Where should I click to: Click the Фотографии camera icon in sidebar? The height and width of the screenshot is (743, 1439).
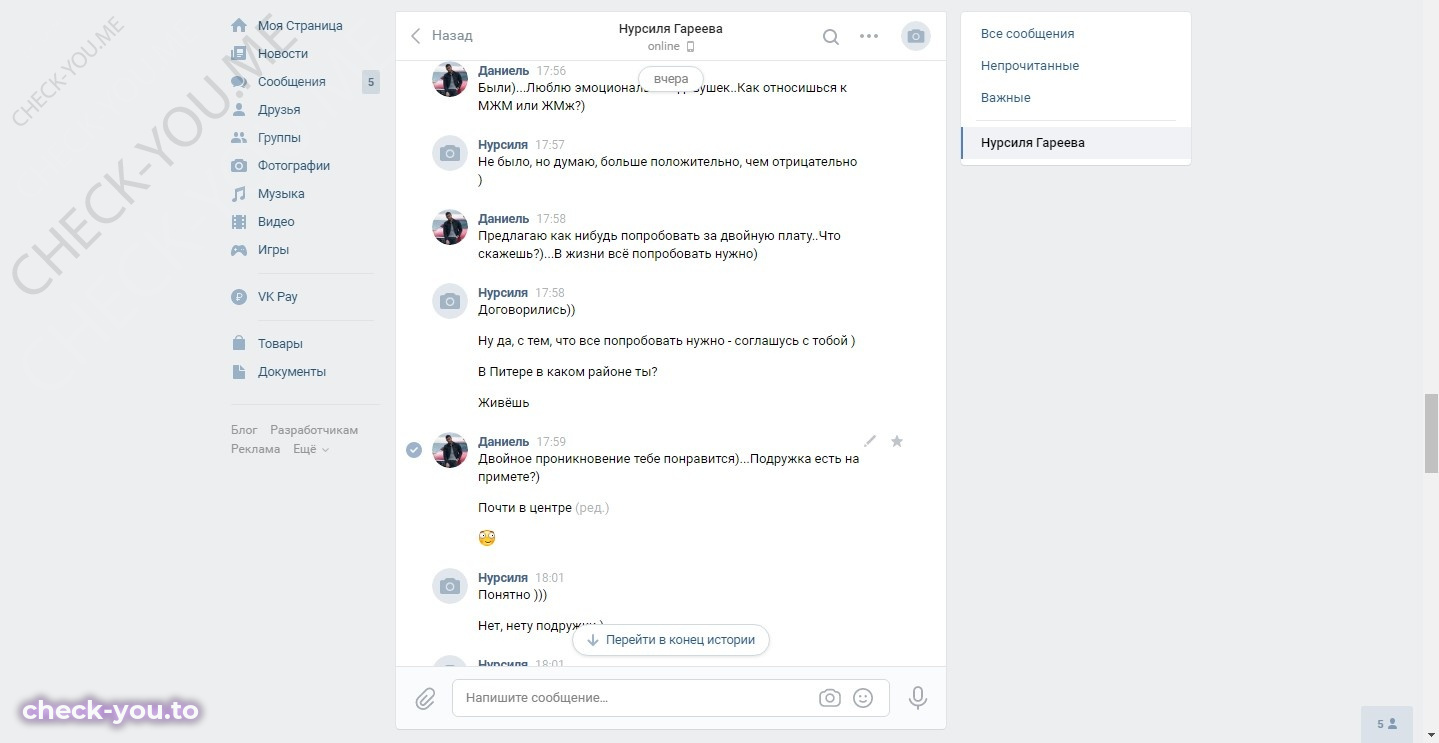pyautogui.click(x=239, y=165)
